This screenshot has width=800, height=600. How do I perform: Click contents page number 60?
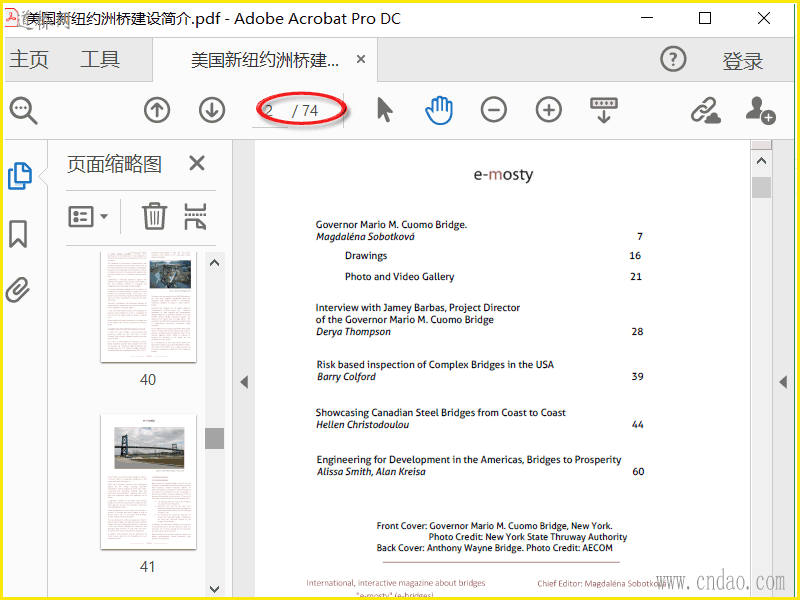coord(638,471)
